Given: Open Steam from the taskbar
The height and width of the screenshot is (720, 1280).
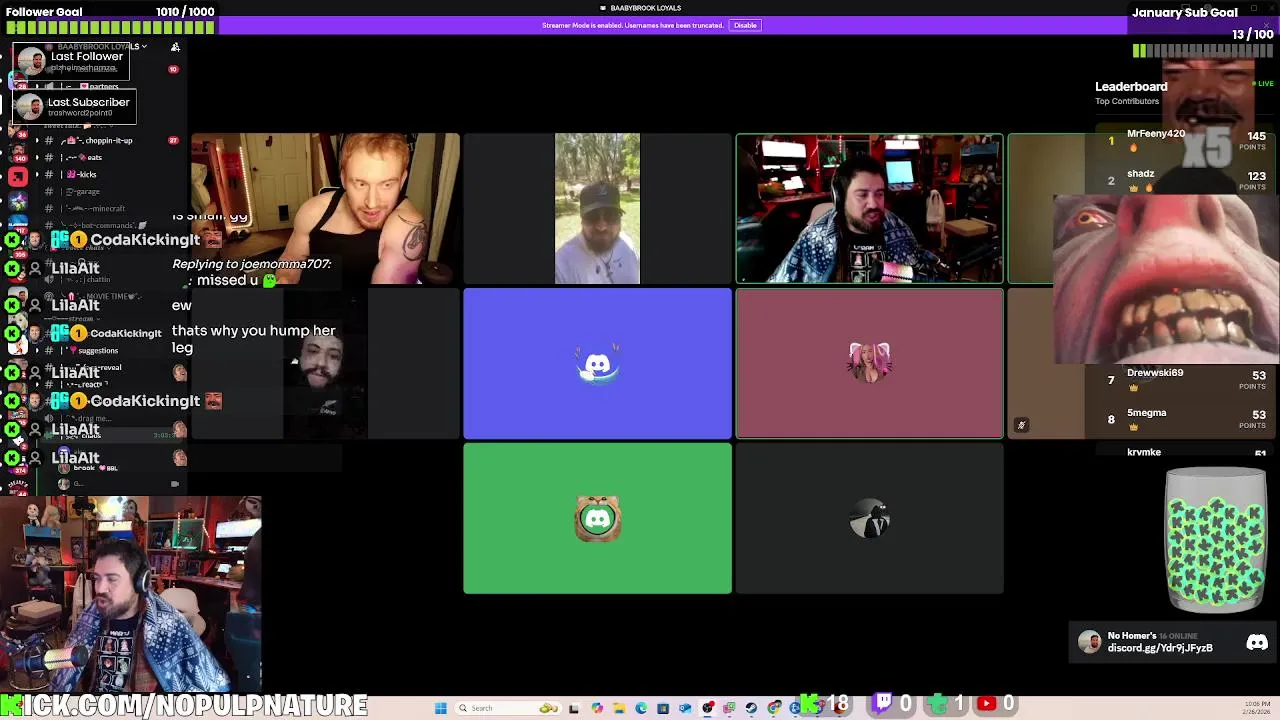Looking at the screenshot, I should (x=751, y=708).
